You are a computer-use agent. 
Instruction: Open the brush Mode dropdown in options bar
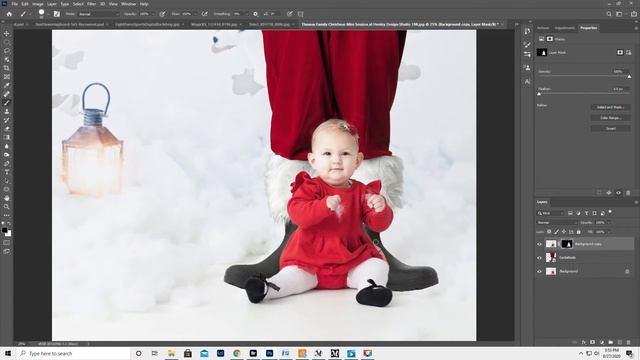click(98, 14)
